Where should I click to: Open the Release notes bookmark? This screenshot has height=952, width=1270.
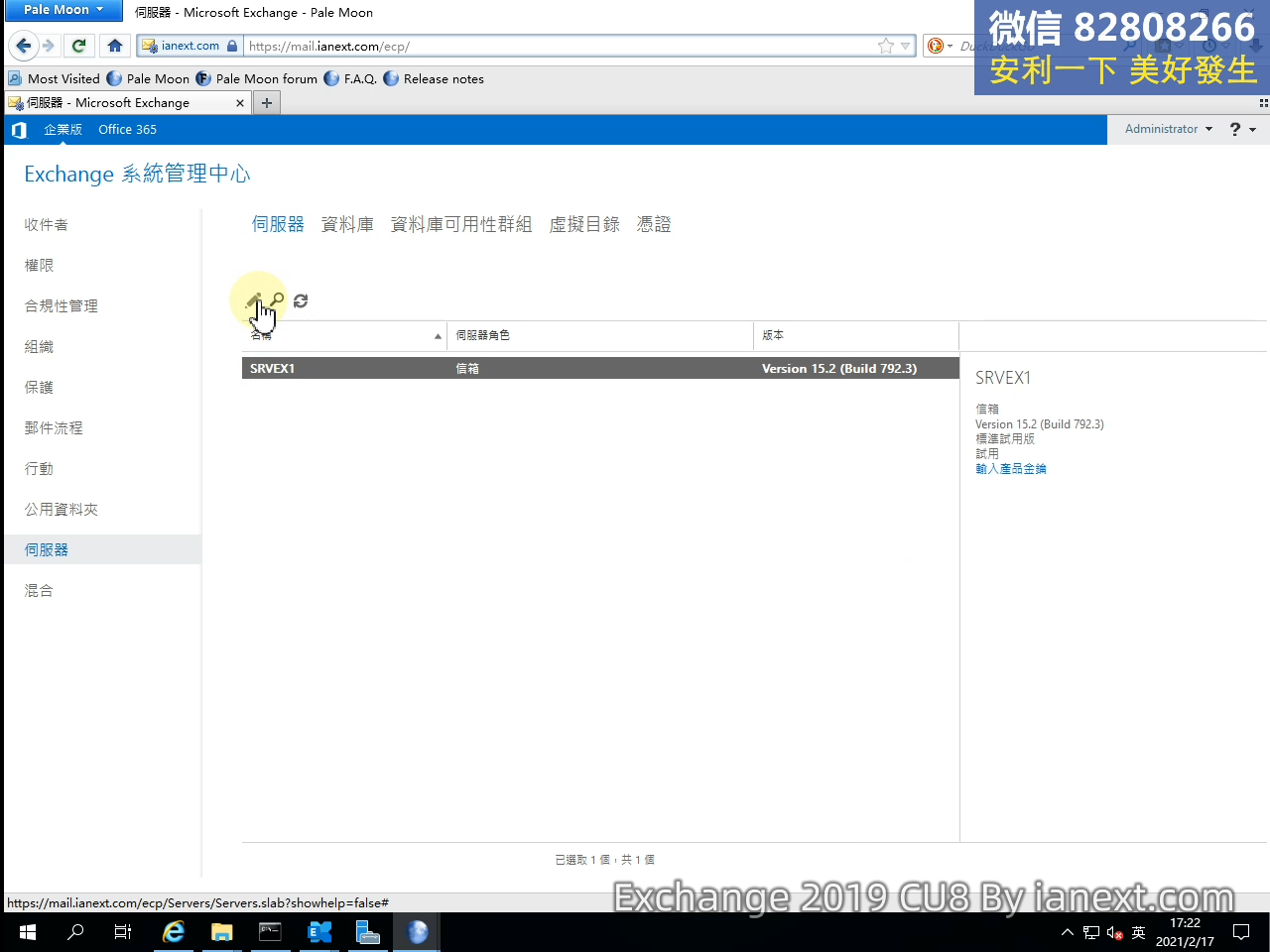point(434,79)
